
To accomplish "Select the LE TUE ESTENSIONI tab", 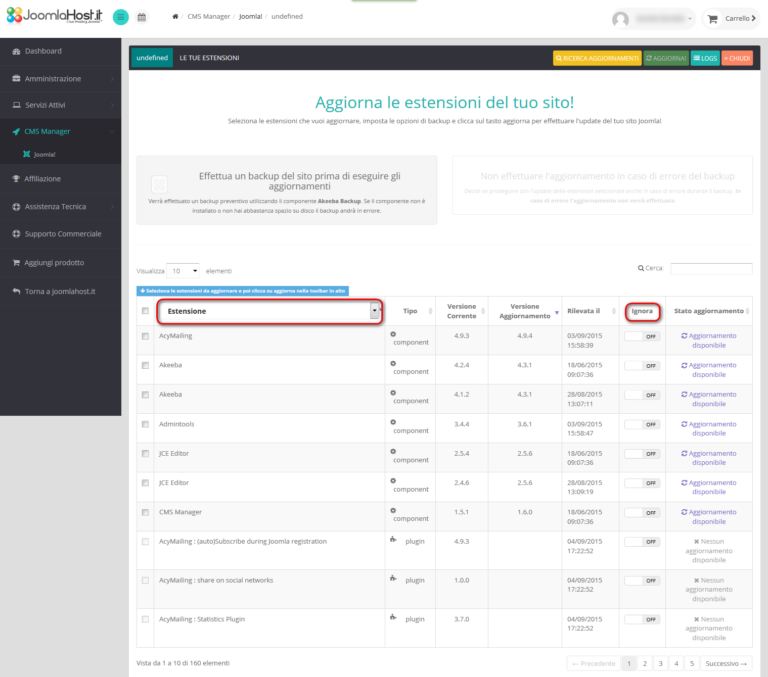I will click(209, 58).
